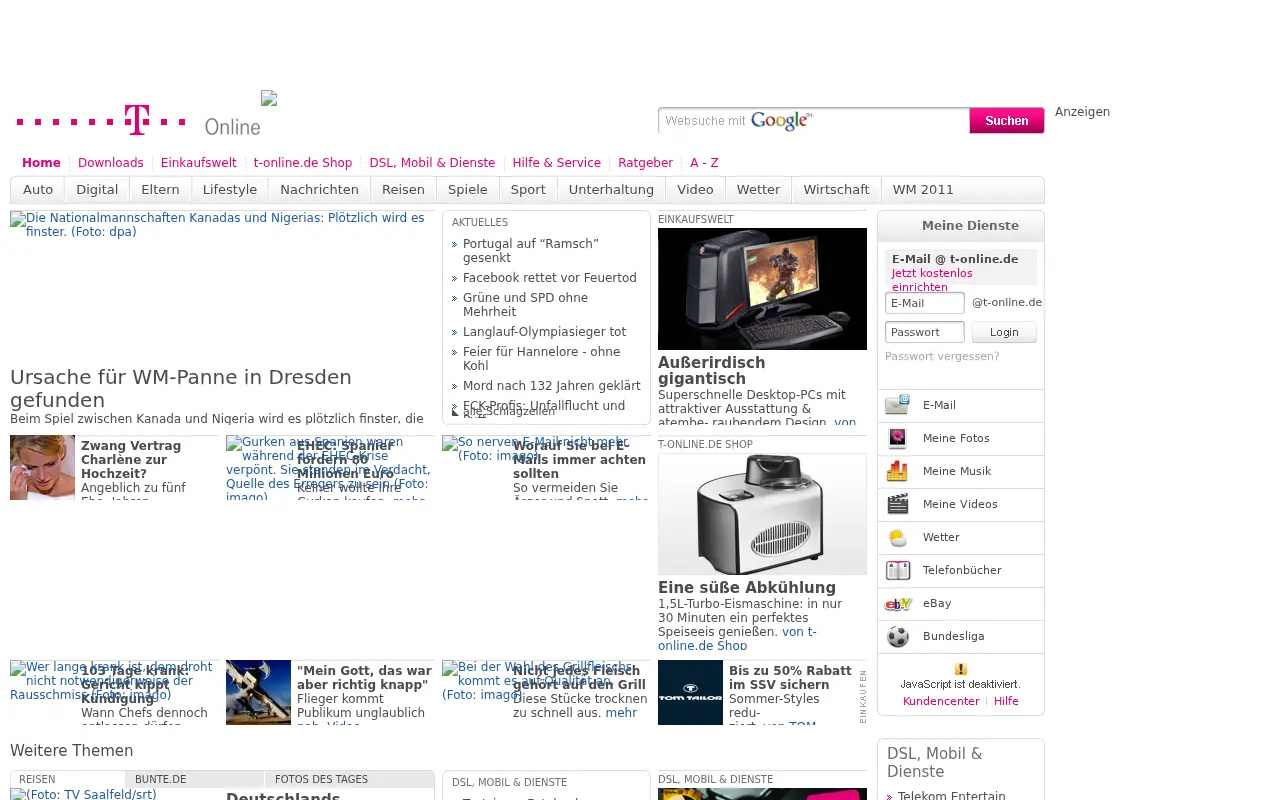Focus the Google web search field

[x=814, y=121]
